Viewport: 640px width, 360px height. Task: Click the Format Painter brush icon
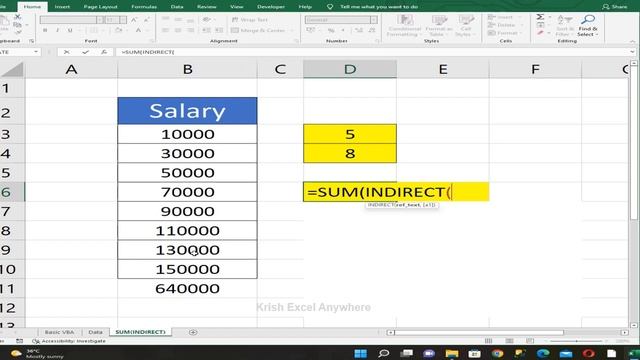coord(17,33)
